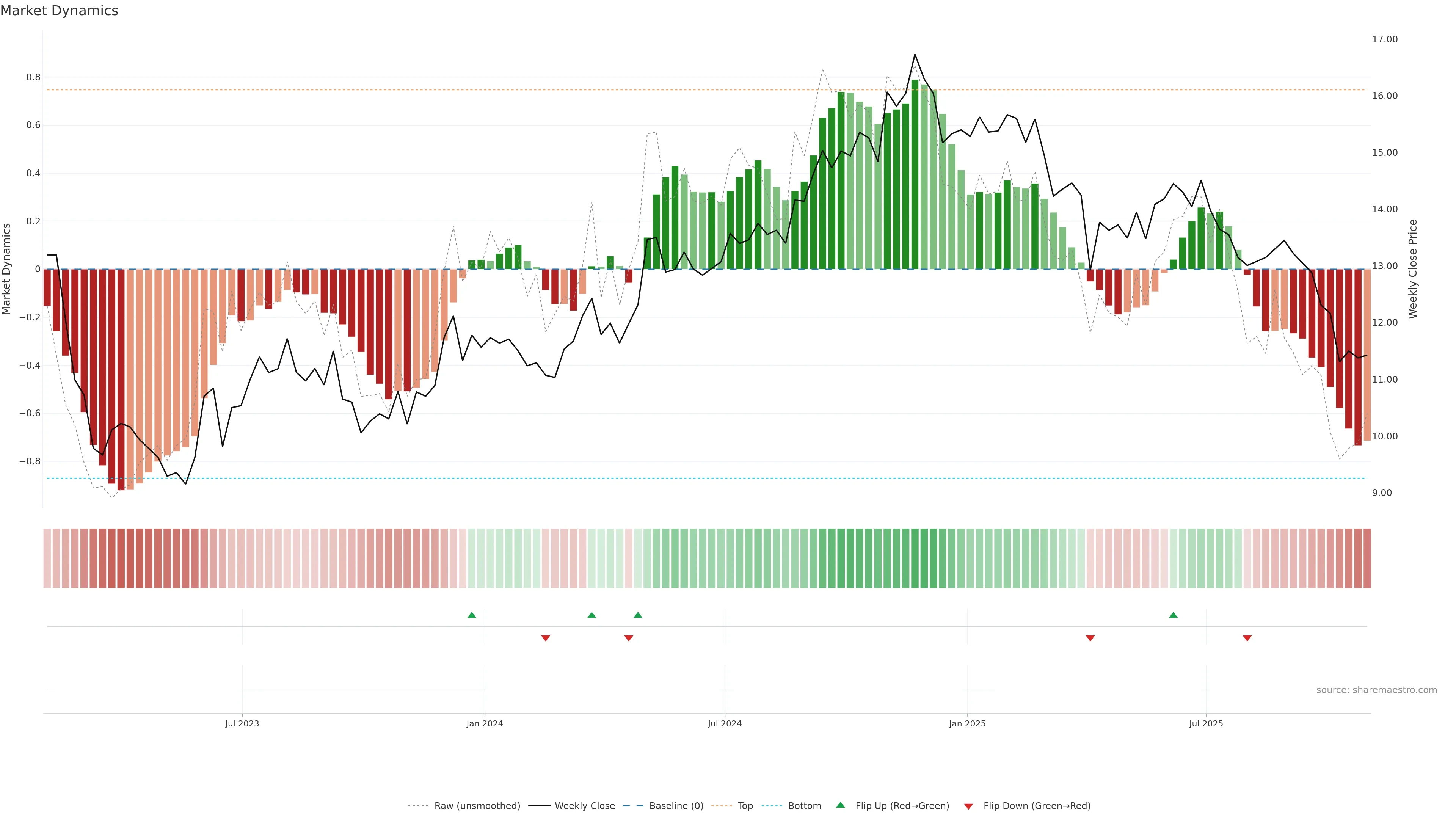Screen dimensions: 1456x819
Task: Click the Weekly Close Price axis title
Action: [x=1413, y=269]
